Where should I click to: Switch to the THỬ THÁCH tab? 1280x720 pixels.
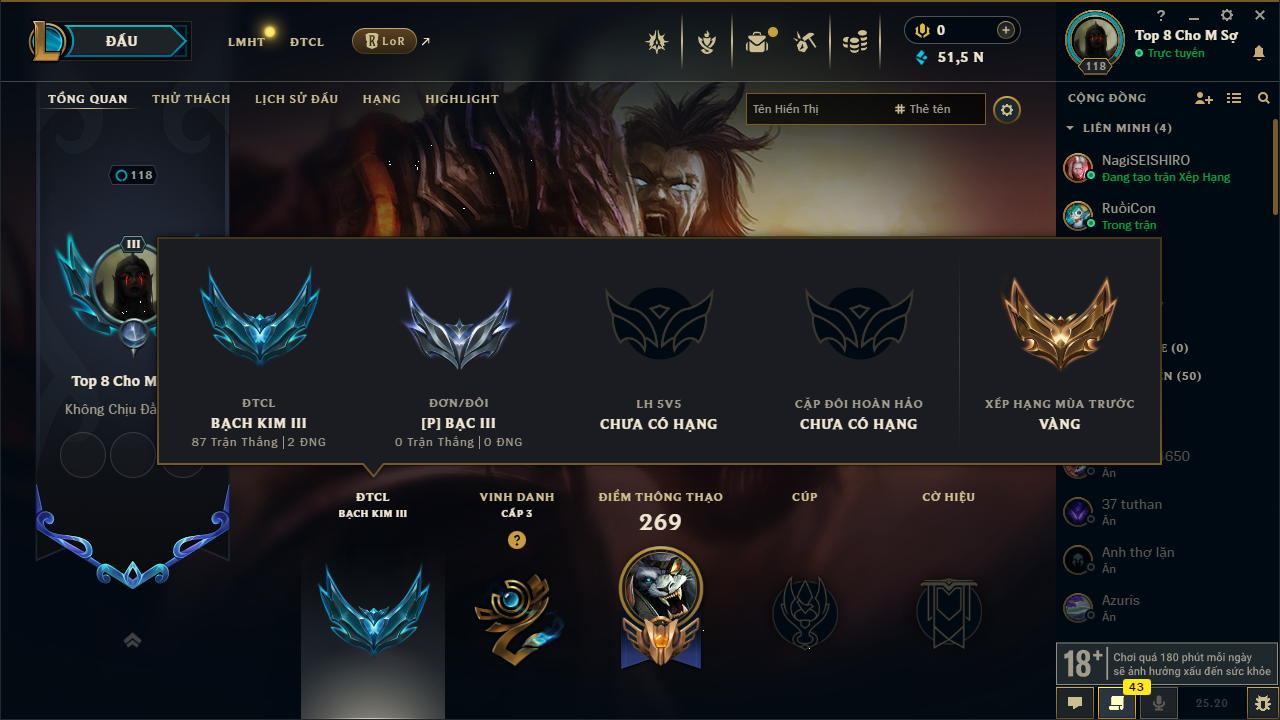tap(191, 99)
